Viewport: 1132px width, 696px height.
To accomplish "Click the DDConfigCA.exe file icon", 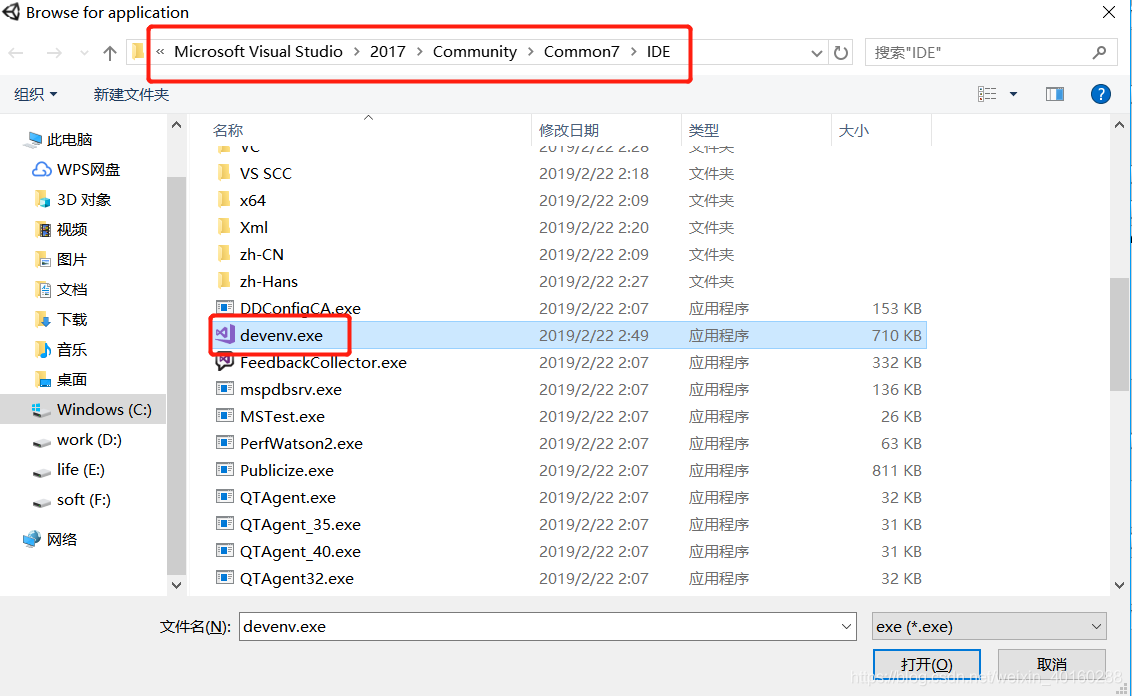I will click(x=225, y=308).
